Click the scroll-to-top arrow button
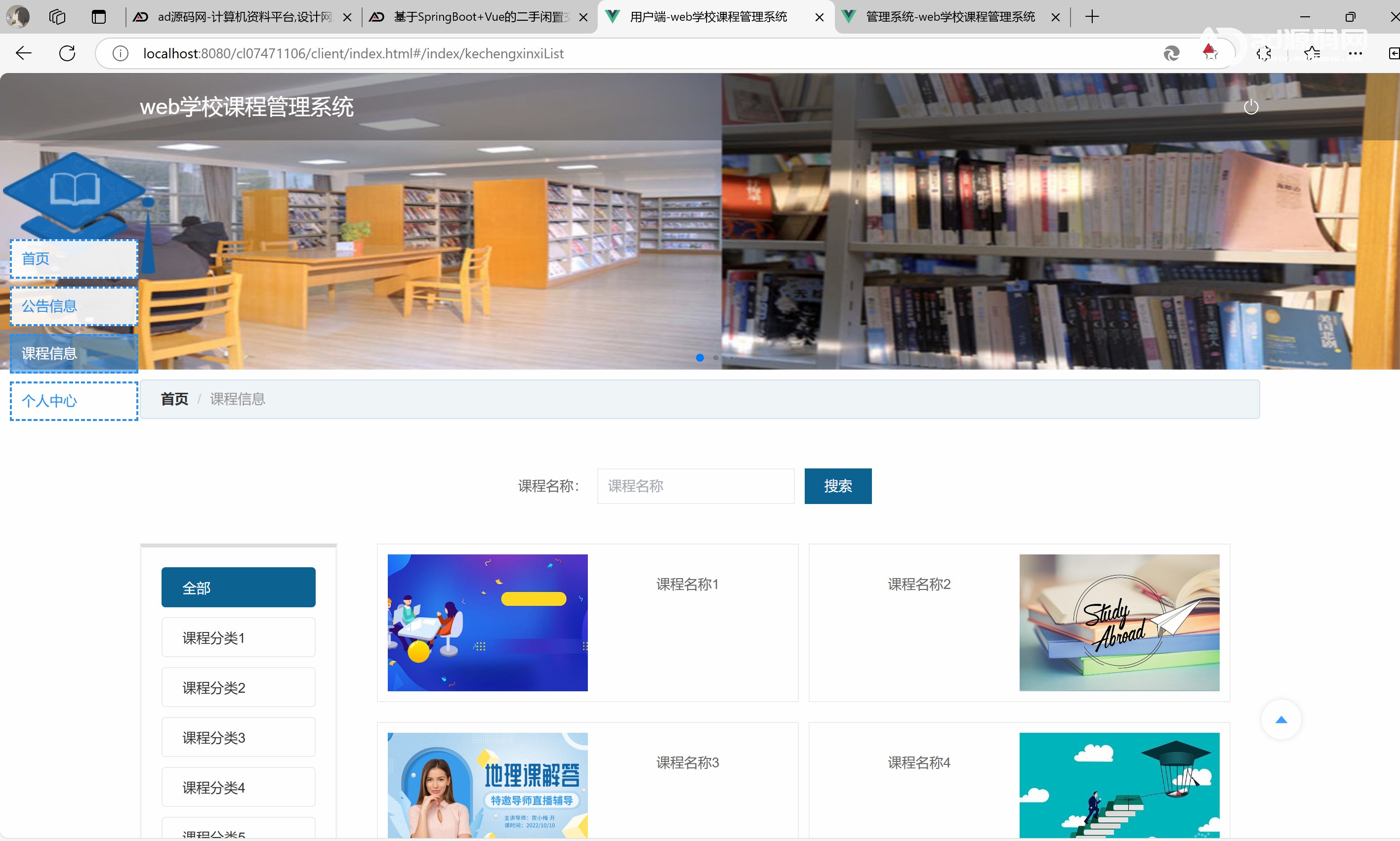Image resolution: width=1400 pixels, height=841 pixels. 1280,720
